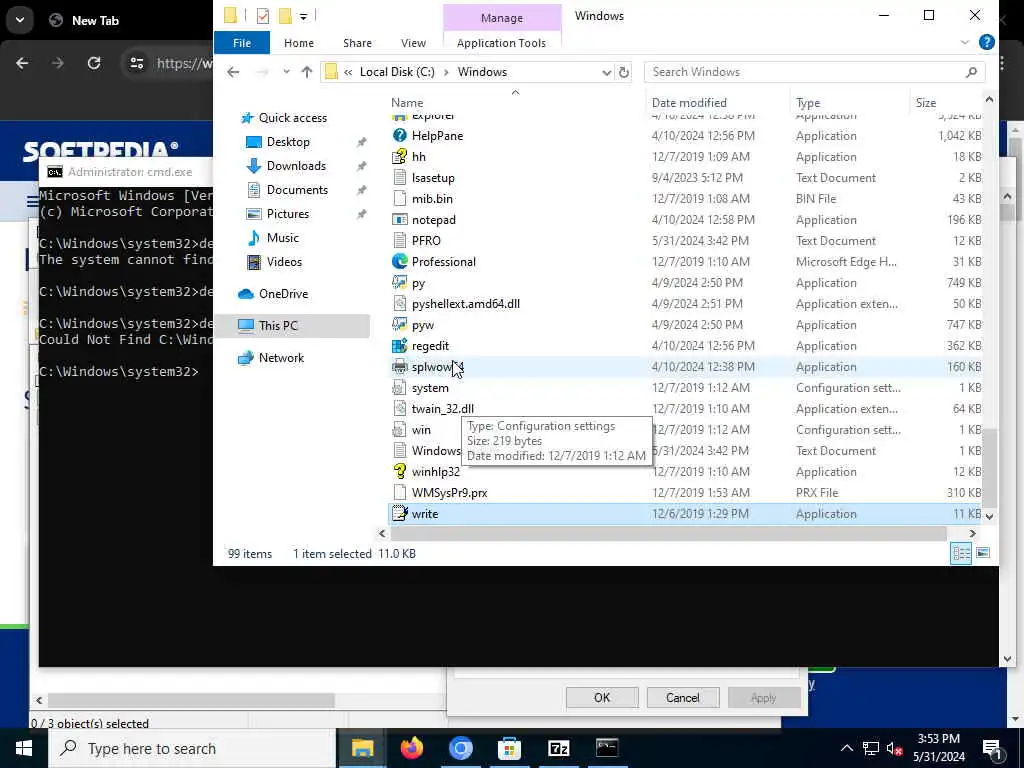Image resolution: width=1024 pixels, height=768 pixels.
Task: Click the Local Disk (C:) breadcrumb
Action: (397, 72)
